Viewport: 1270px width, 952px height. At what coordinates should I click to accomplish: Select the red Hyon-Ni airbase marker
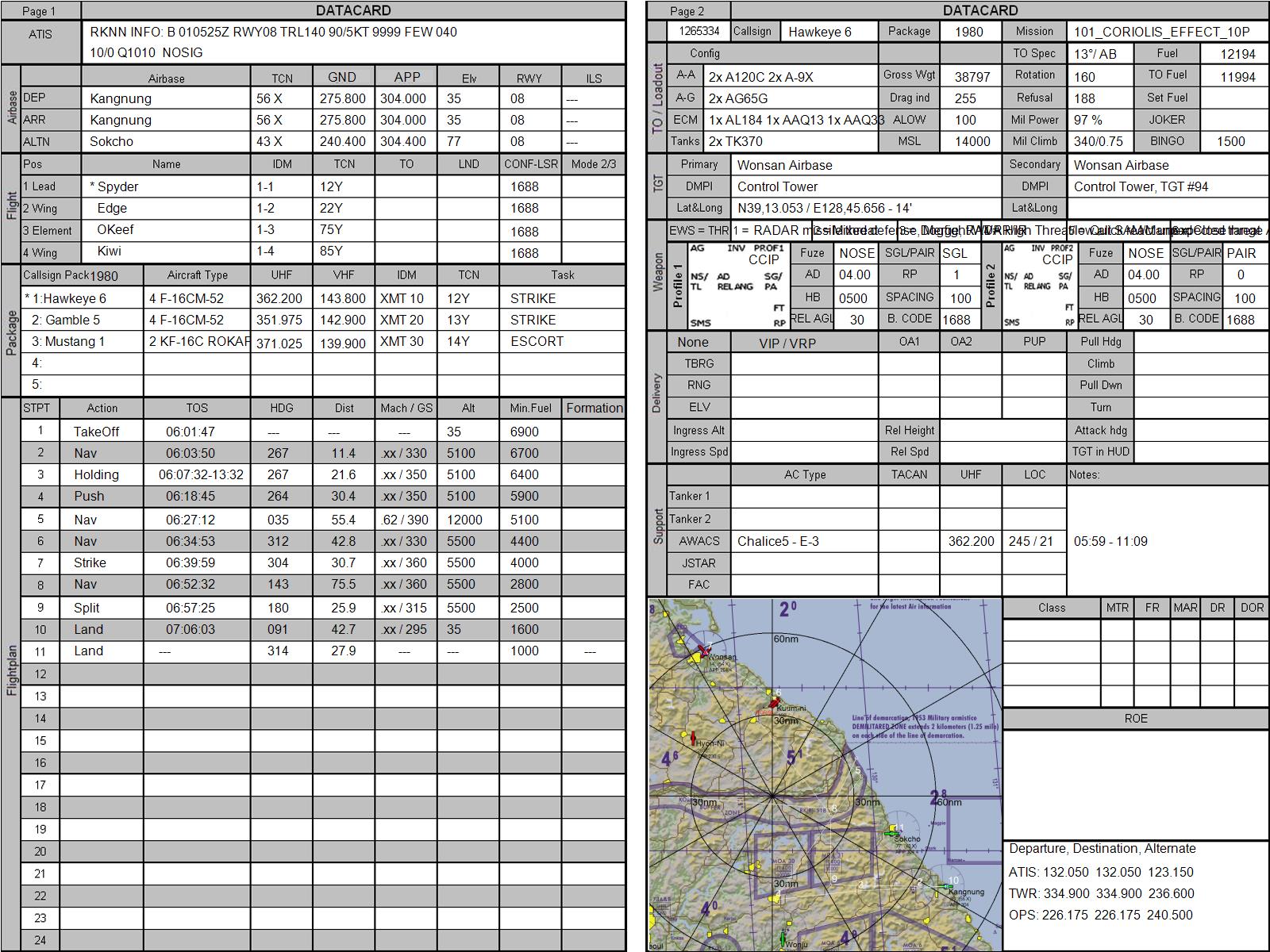click(x=694, y=738)
